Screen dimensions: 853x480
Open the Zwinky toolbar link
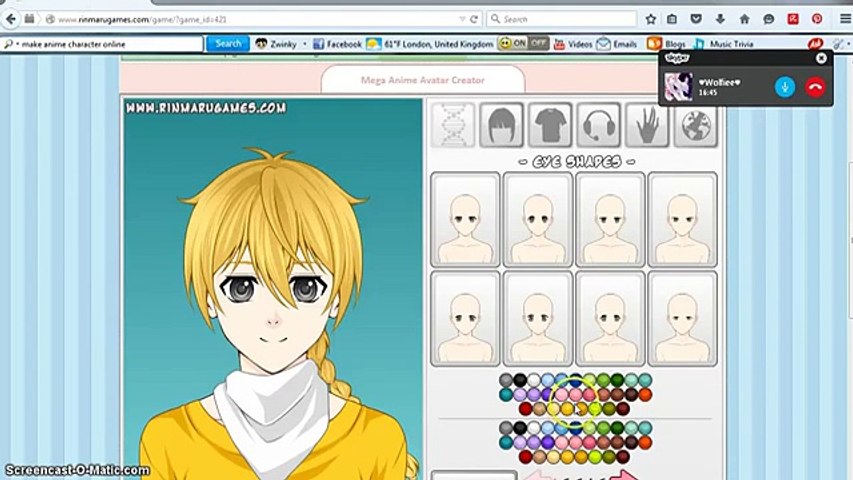[276, 44]
